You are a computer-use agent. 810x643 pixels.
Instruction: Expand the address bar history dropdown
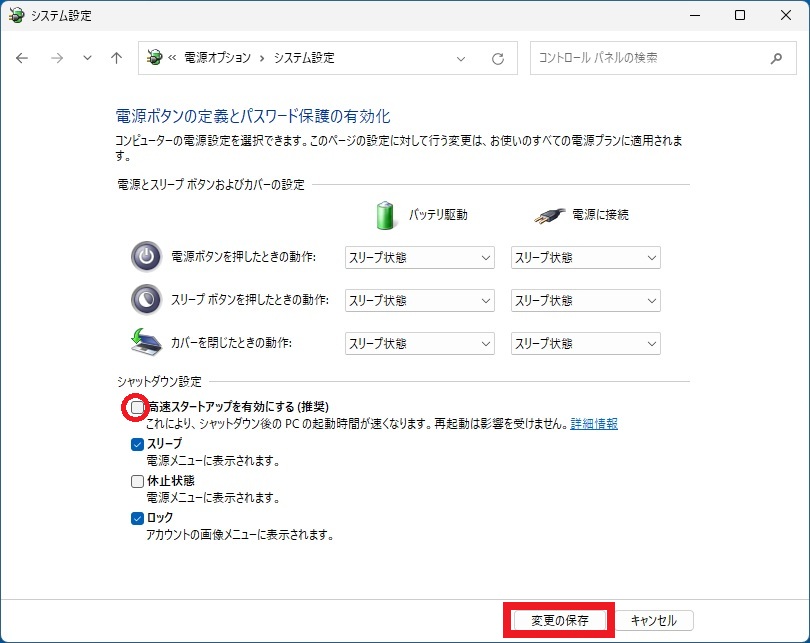click(x=461, y=58)
